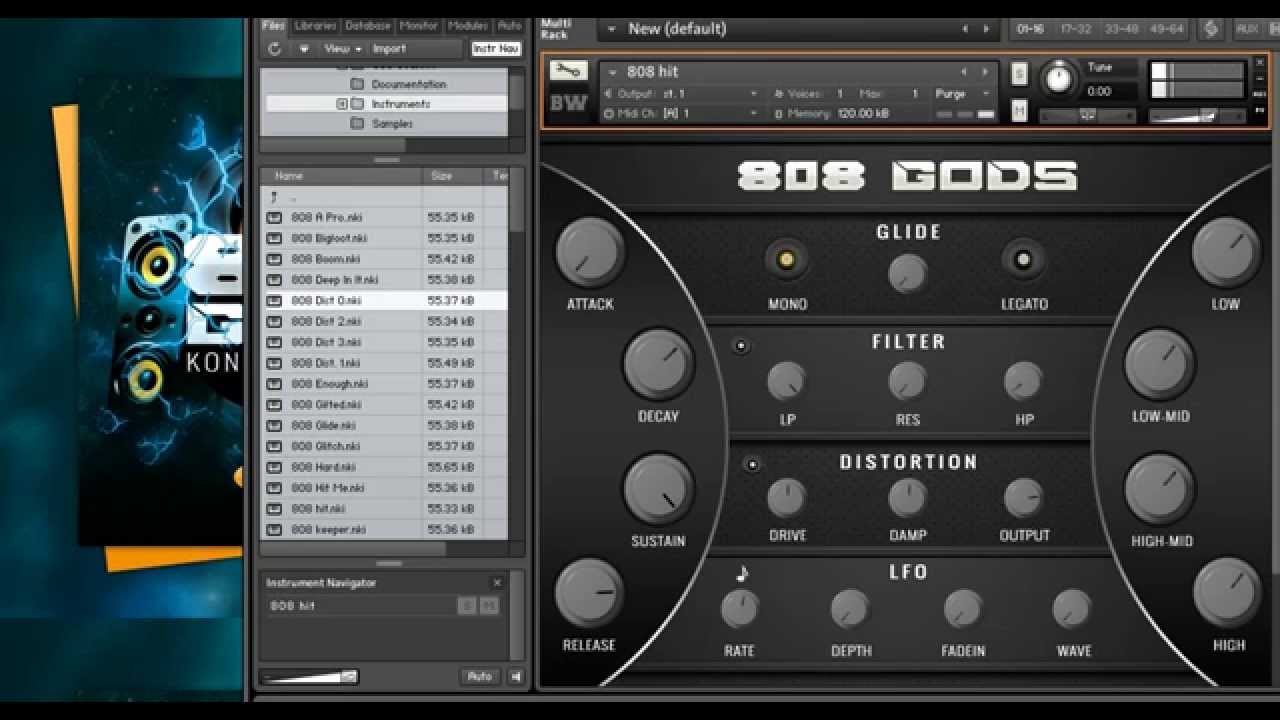The image size is (1280, 720).
Task: Enable the Filter section power switch
Action: (741, 346)
